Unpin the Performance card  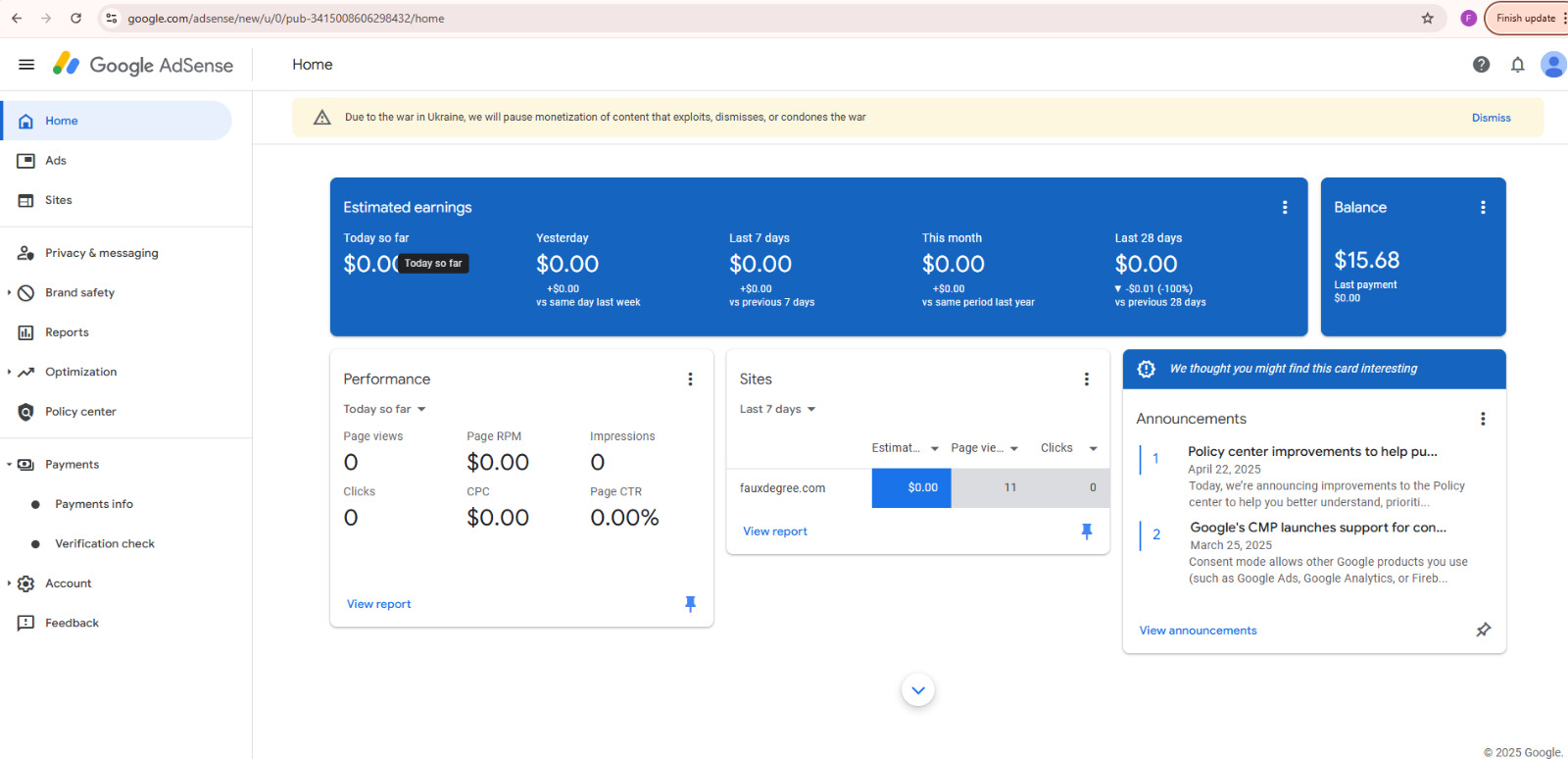[690, 604]
